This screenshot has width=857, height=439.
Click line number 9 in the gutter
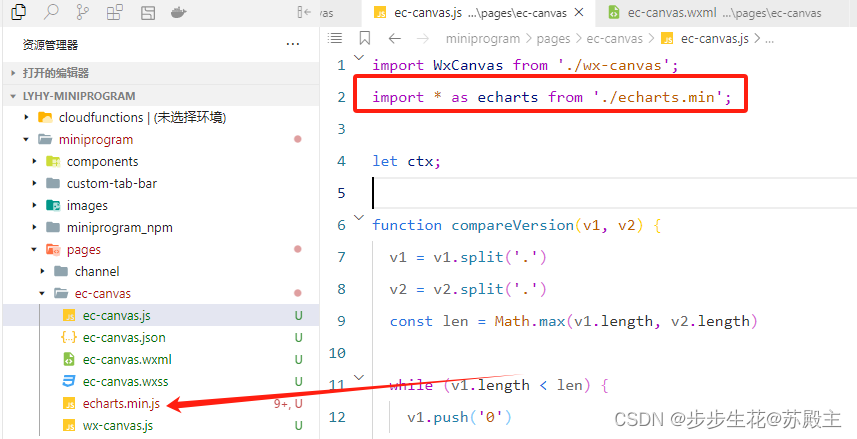[x=342, y=321]
